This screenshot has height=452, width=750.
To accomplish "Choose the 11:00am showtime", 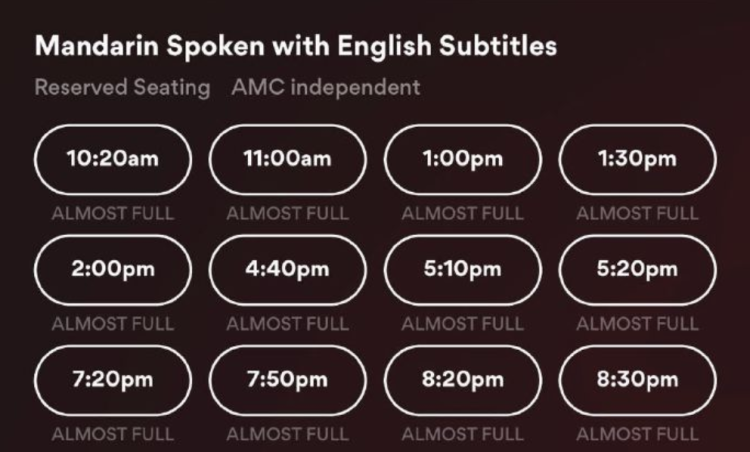I will [287, 159].
